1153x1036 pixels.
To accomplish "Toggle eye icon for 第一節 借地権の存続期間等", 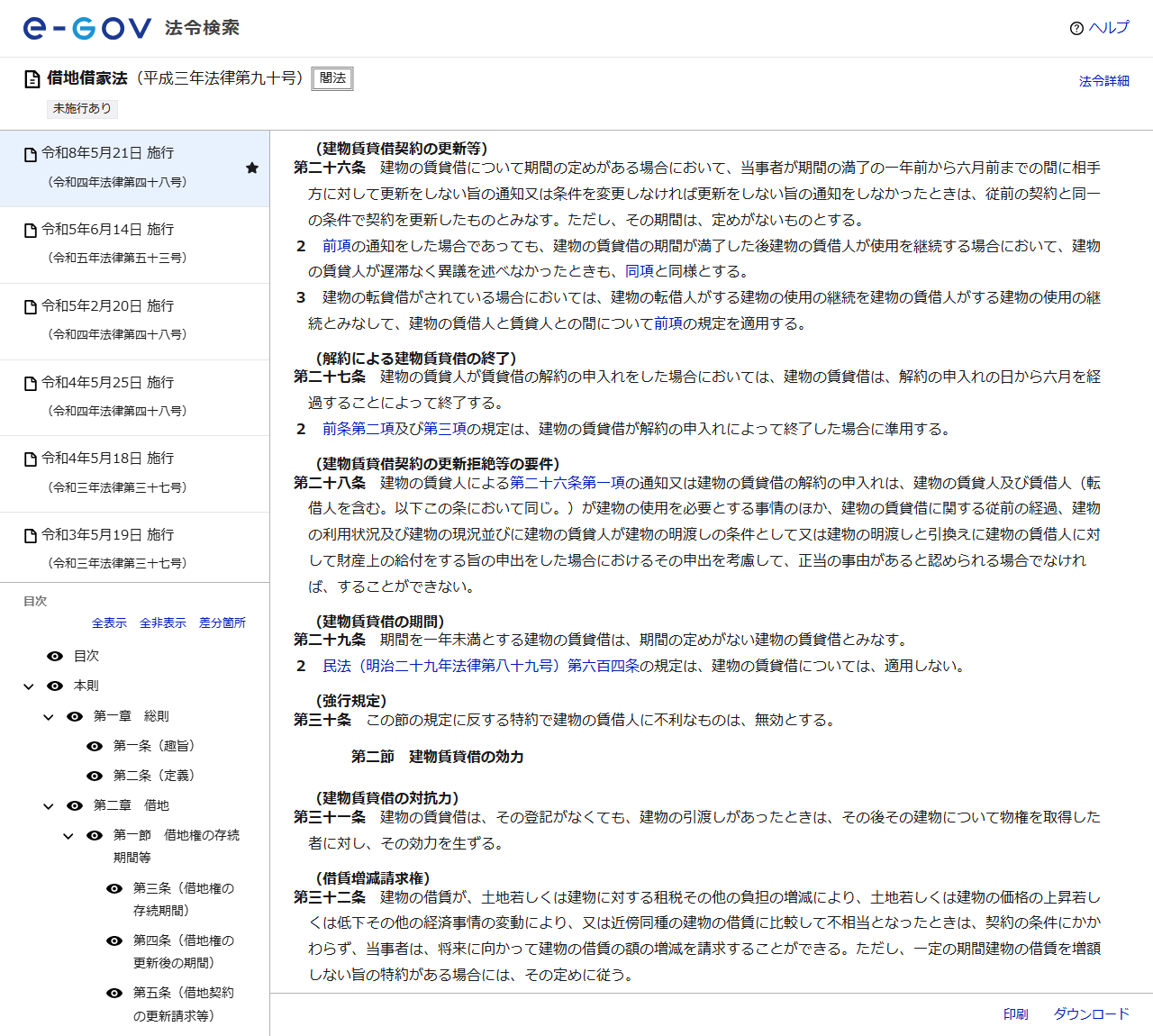I will tap(95, 835).
